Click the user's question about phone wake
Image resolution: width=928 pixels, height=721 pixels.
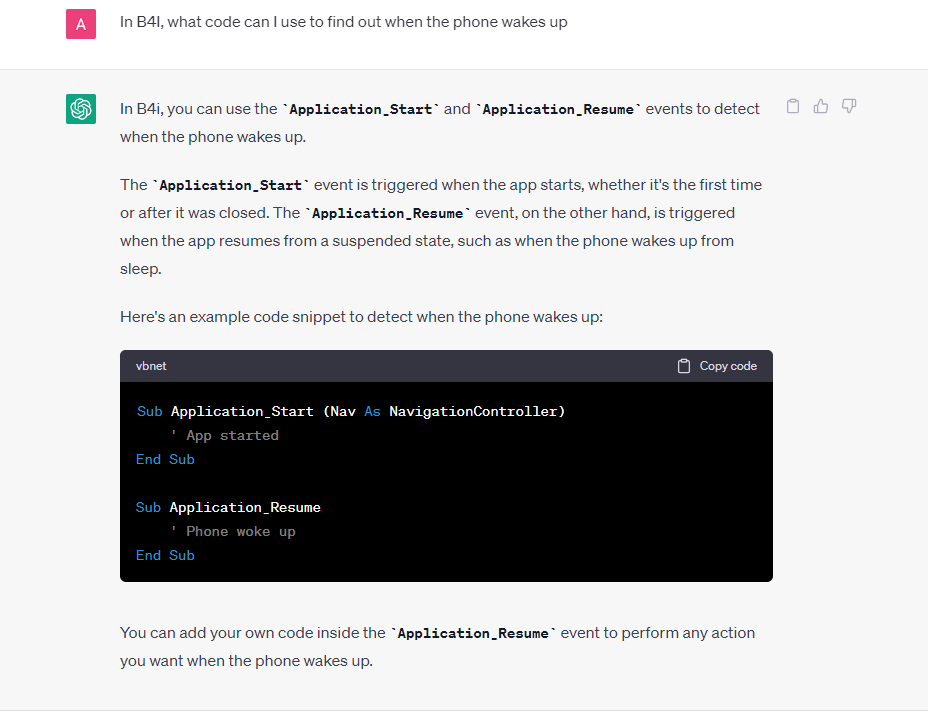pyautogui.click(x=344, y=22)
